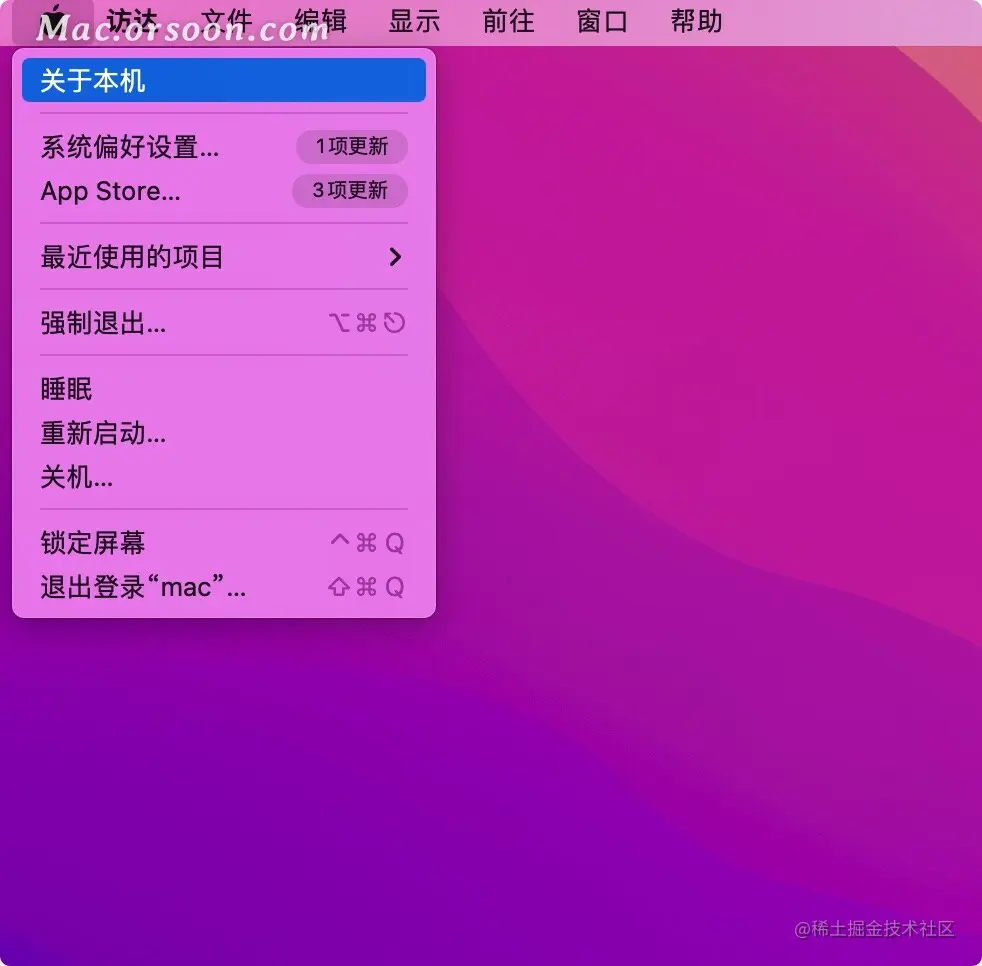Open the 显示 menu
The image size is (982, 966).
tap(414, 21)
